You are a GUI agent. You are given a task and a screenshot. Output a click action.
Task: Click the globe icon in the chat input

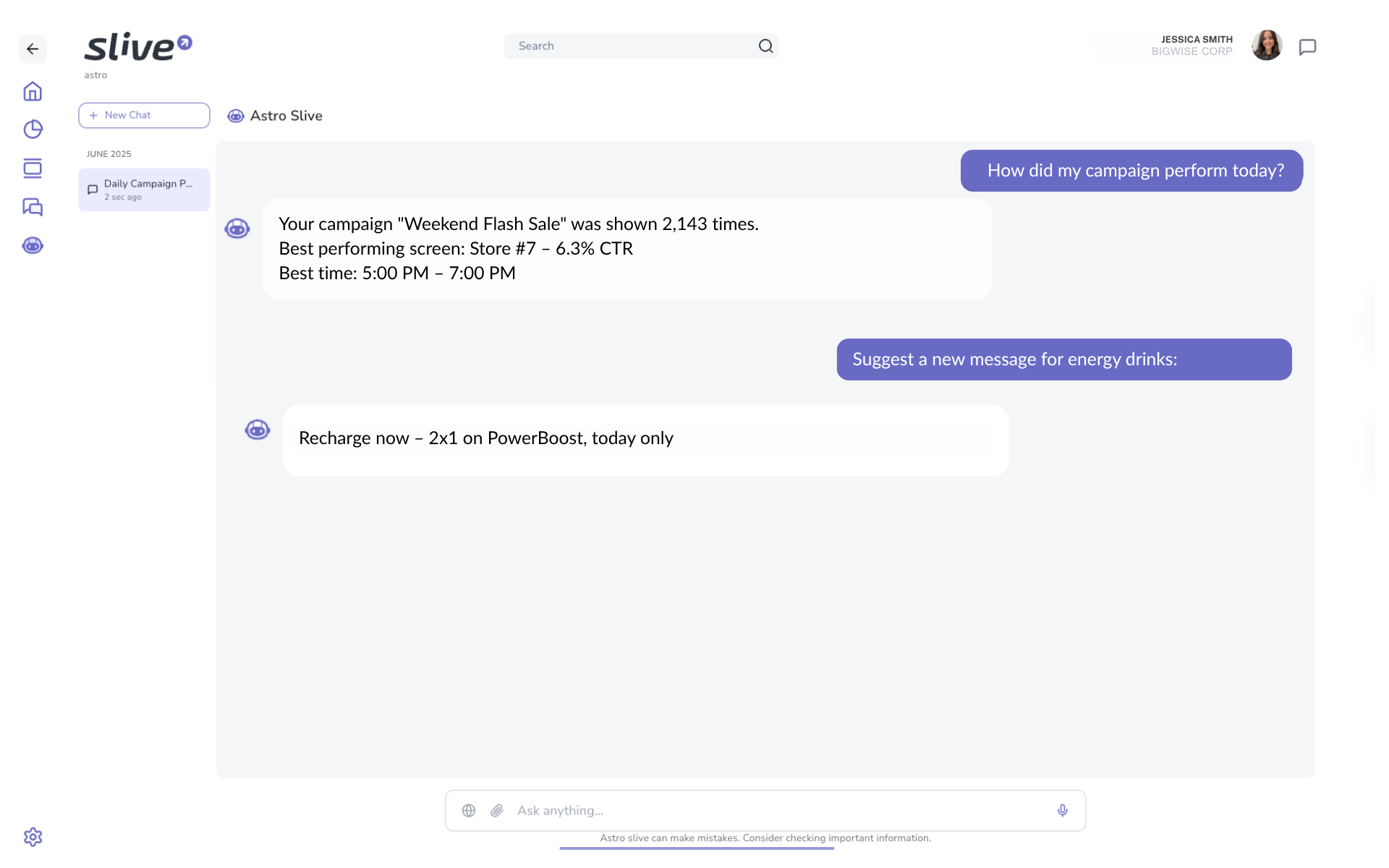click(x=469, y=810)
